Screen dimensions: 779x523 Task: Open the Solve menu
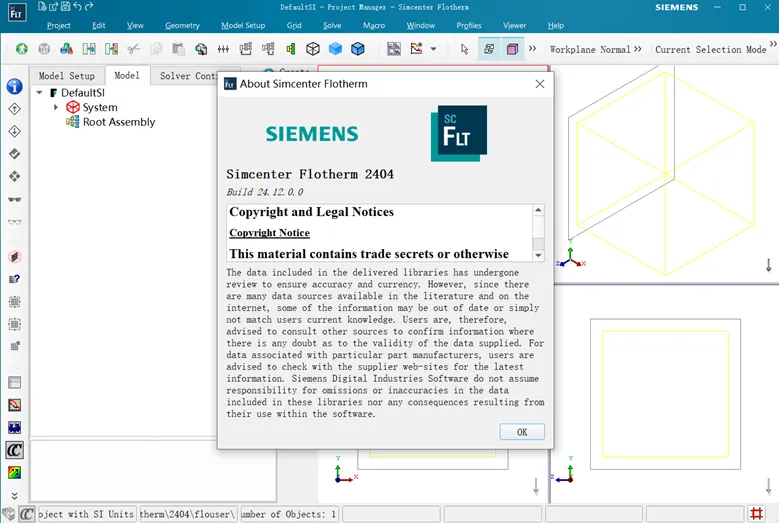332,25
